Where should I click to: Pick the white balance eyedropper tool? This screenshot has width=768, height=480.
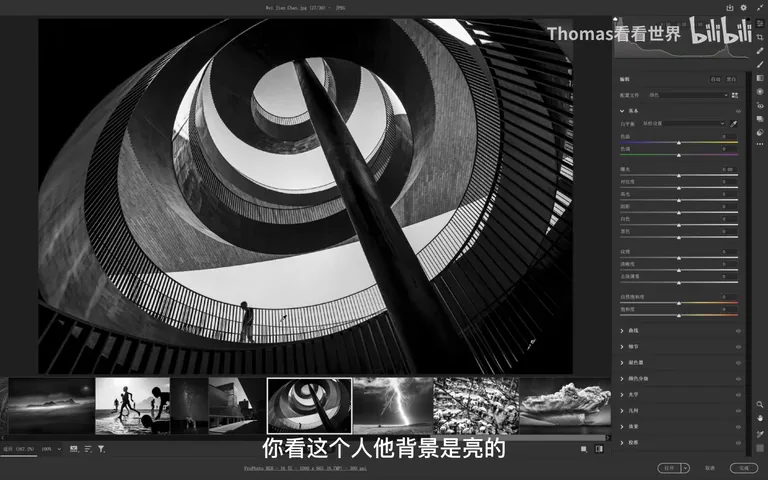pyautogui.click(x=733, y=124)
